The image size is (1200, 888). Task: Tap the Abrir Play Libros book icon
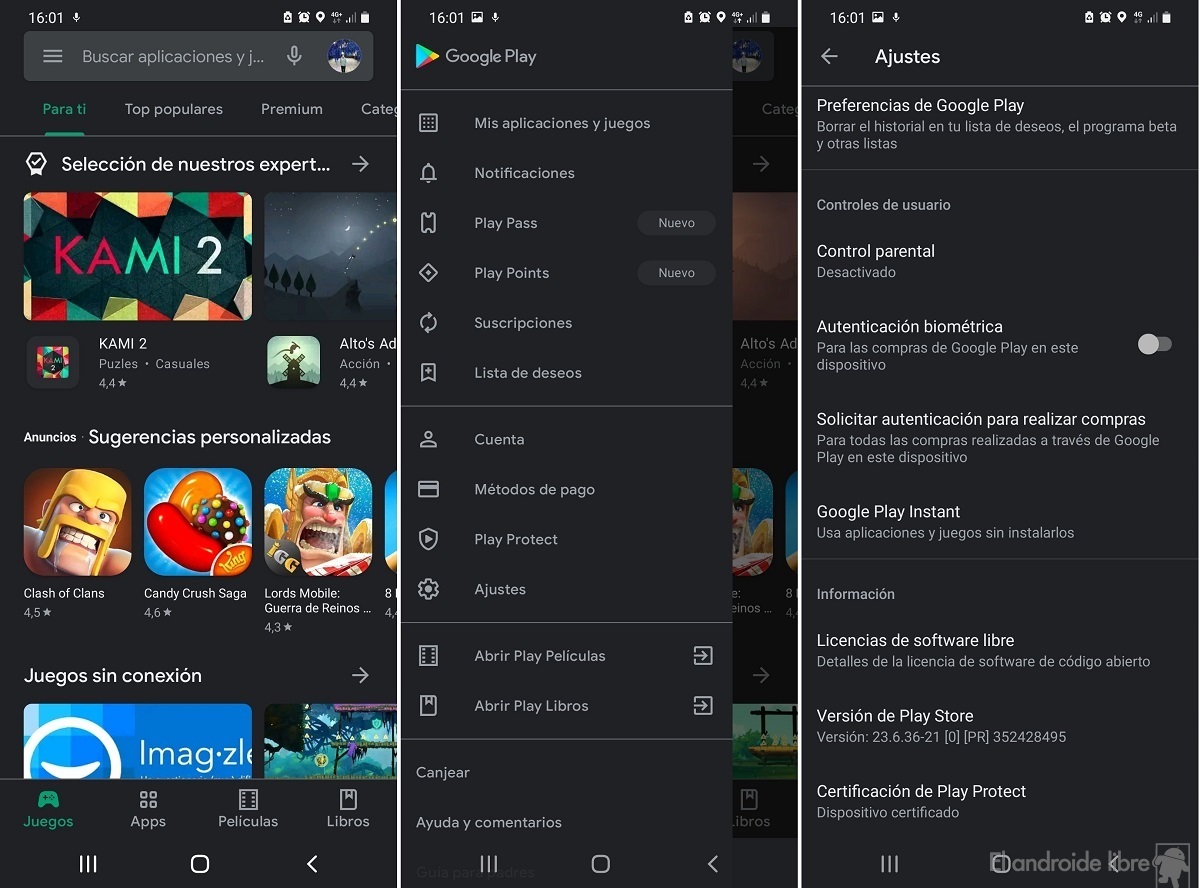[x=428, y=706]
